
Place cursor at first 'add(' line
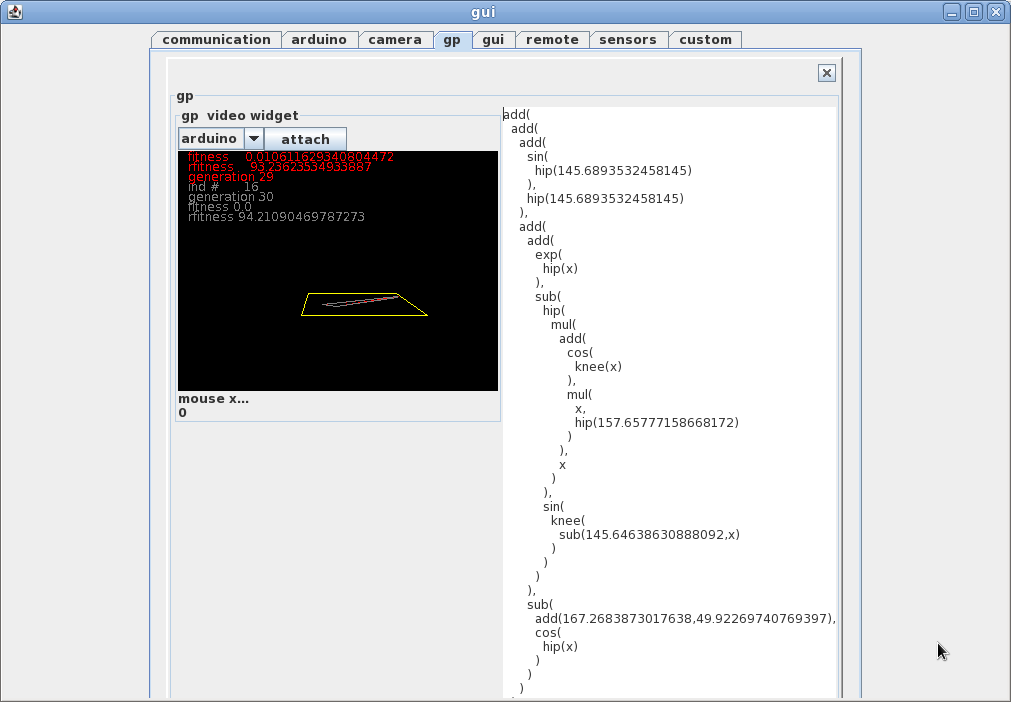(516, 115)
